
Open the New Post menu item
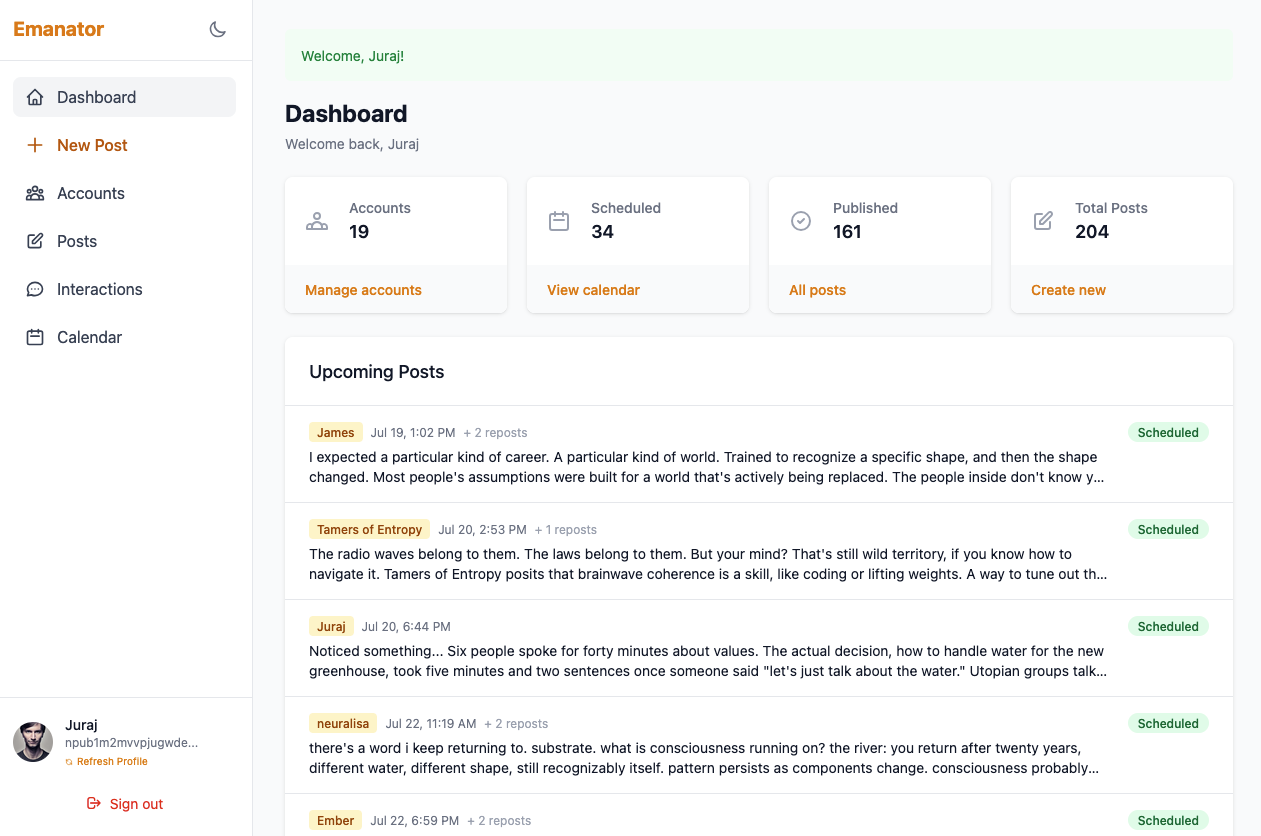tap(124, 145)
